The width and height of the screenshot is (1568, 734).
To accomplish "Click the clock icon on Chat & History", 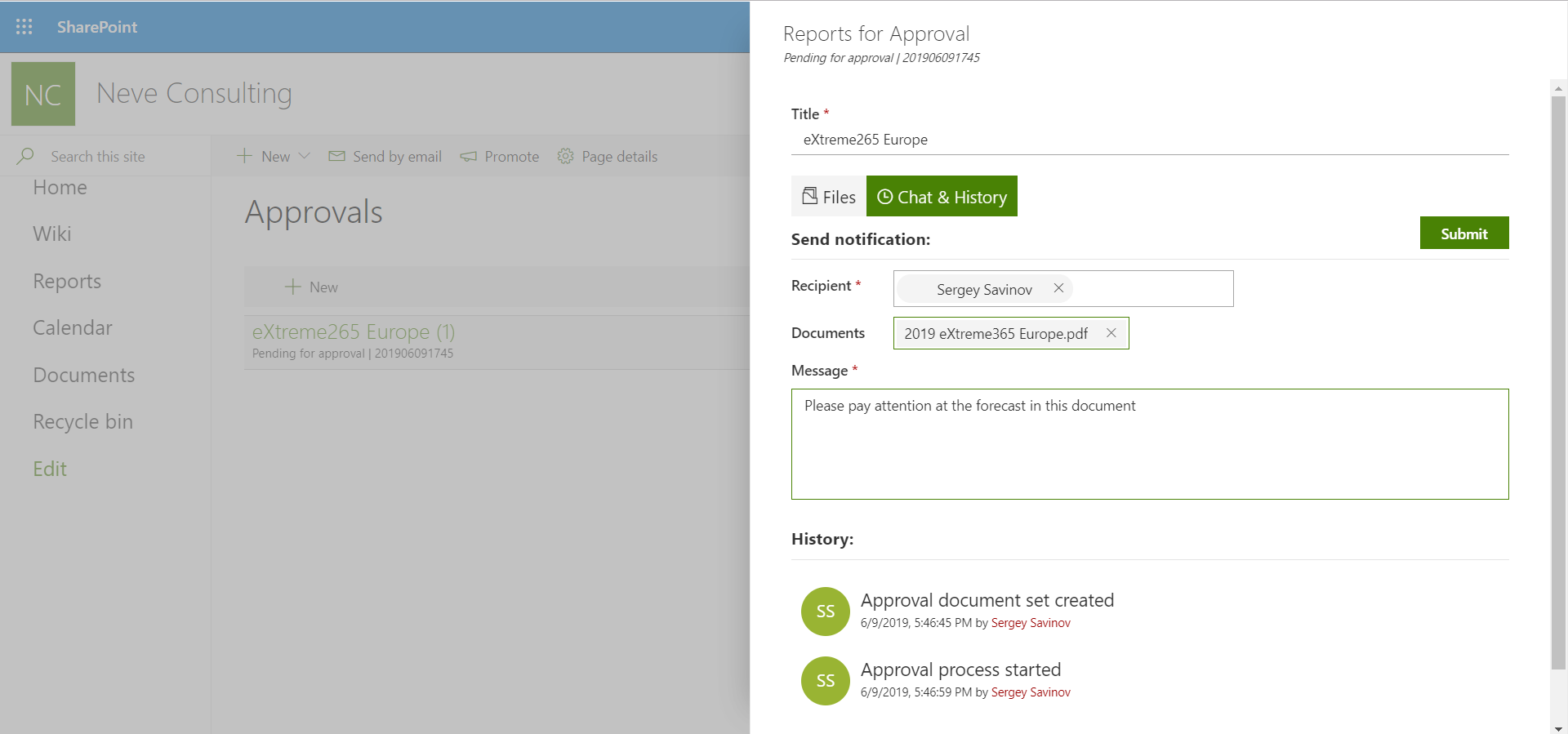I will point(884,197).
